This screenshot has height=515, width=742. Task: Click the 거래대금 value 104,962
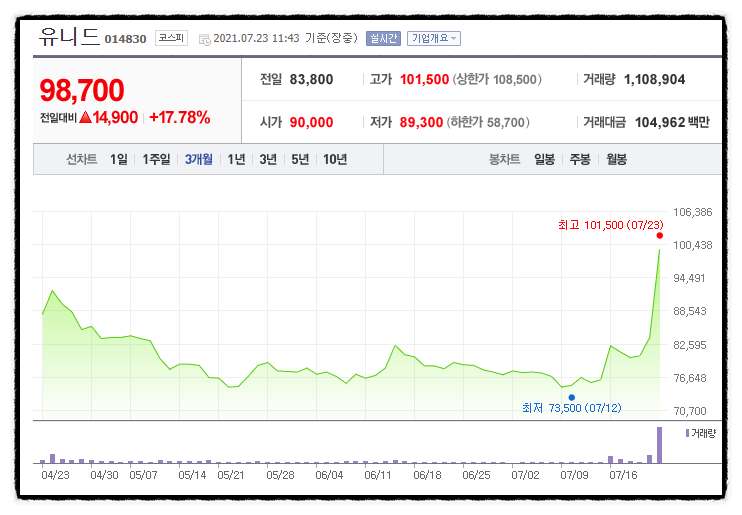pyautogui.click(x=660, y=123)
